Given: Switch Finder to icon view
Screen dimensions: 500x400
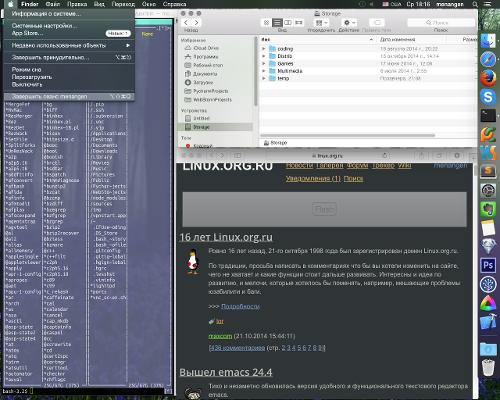Looking at the screenshot, I should point(266,23).
